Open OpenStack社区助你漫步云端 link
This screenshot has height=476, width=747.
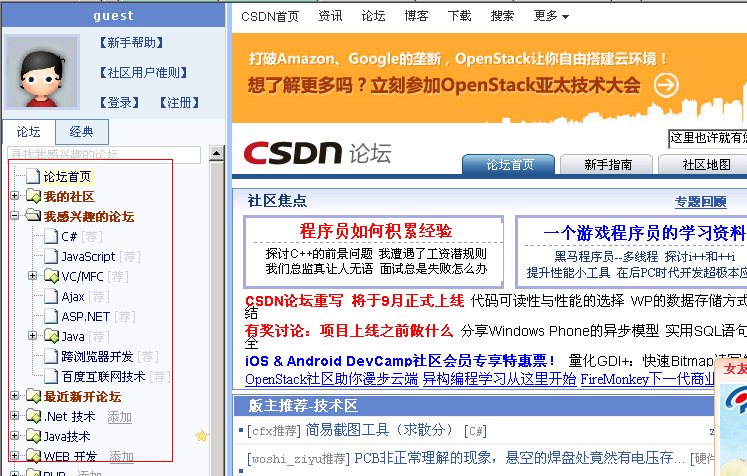click(x=332, y=379)
